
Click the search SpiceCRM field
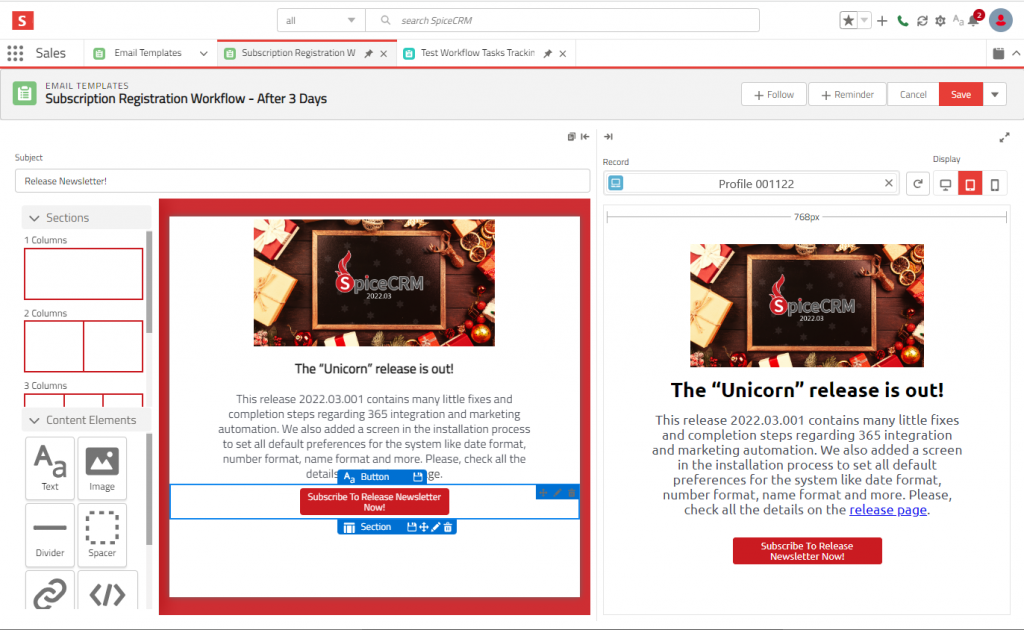(562, 20)
